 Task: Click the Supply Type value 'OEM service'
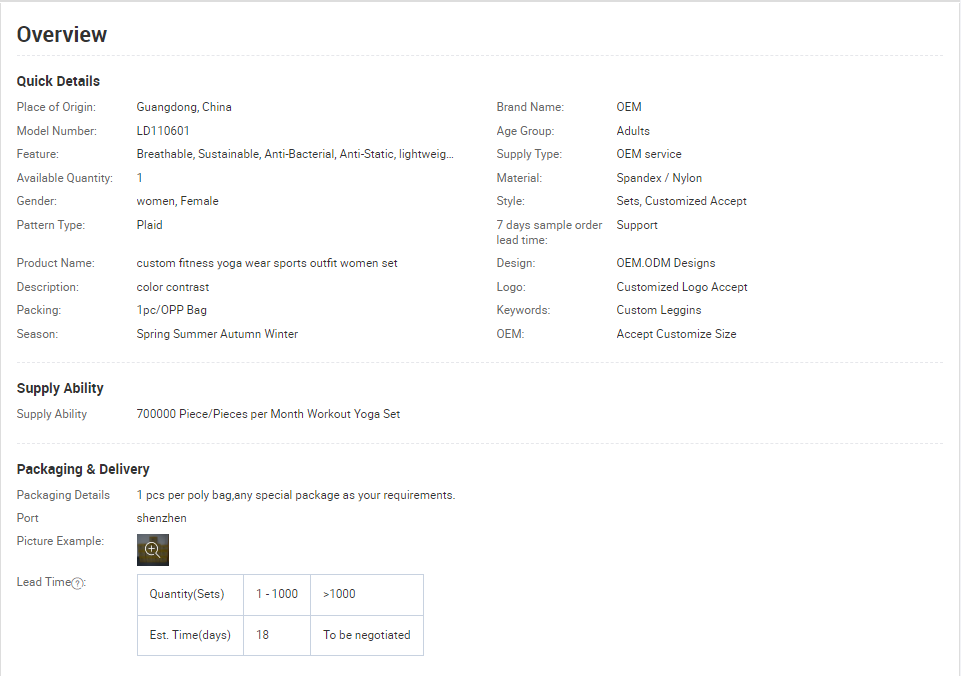click(649, 154)
